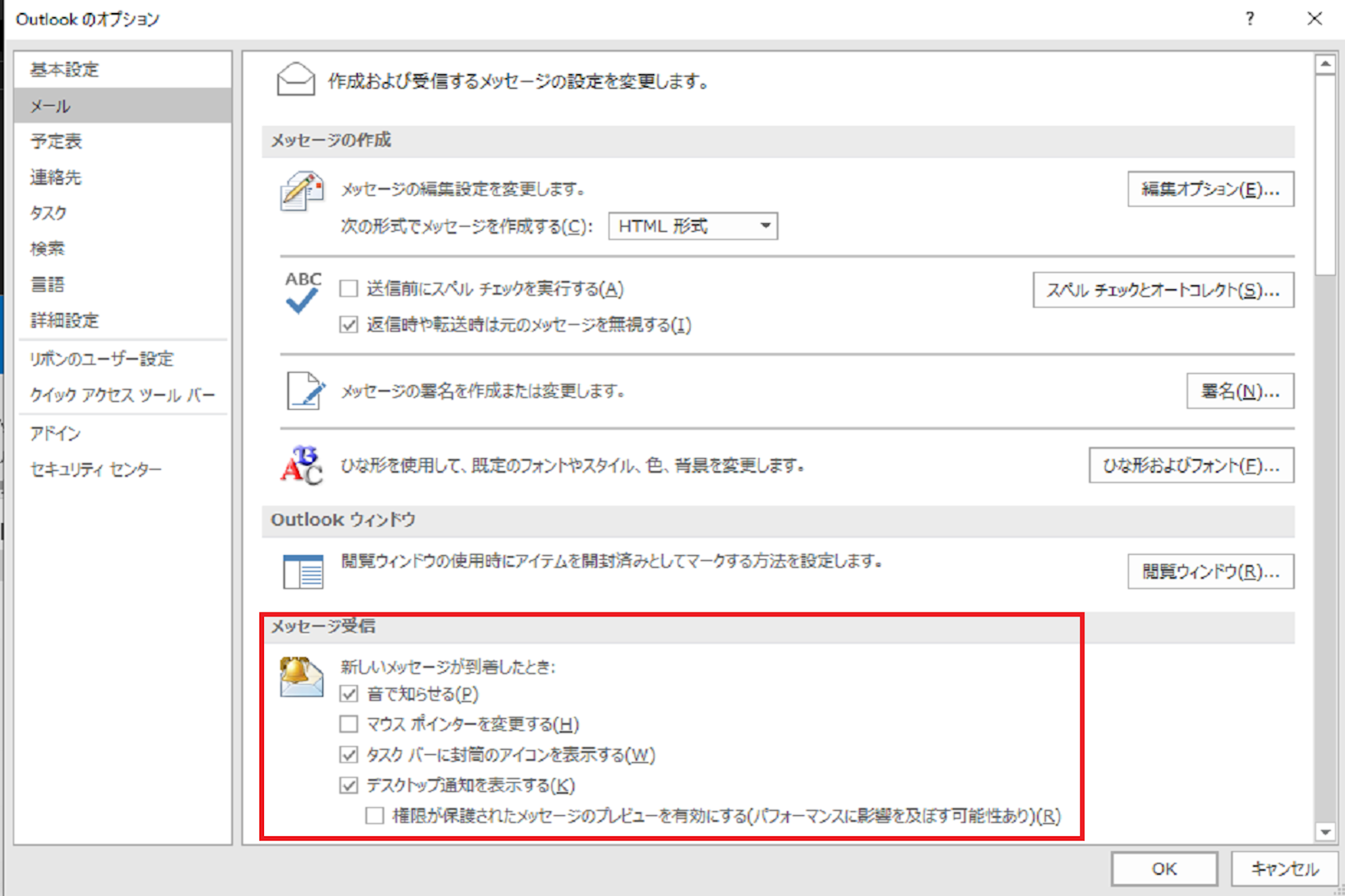Screen dimensions: 1345x896
Task: Enable マウス ポインターを変更する checkbox
Action: (349, 724)
